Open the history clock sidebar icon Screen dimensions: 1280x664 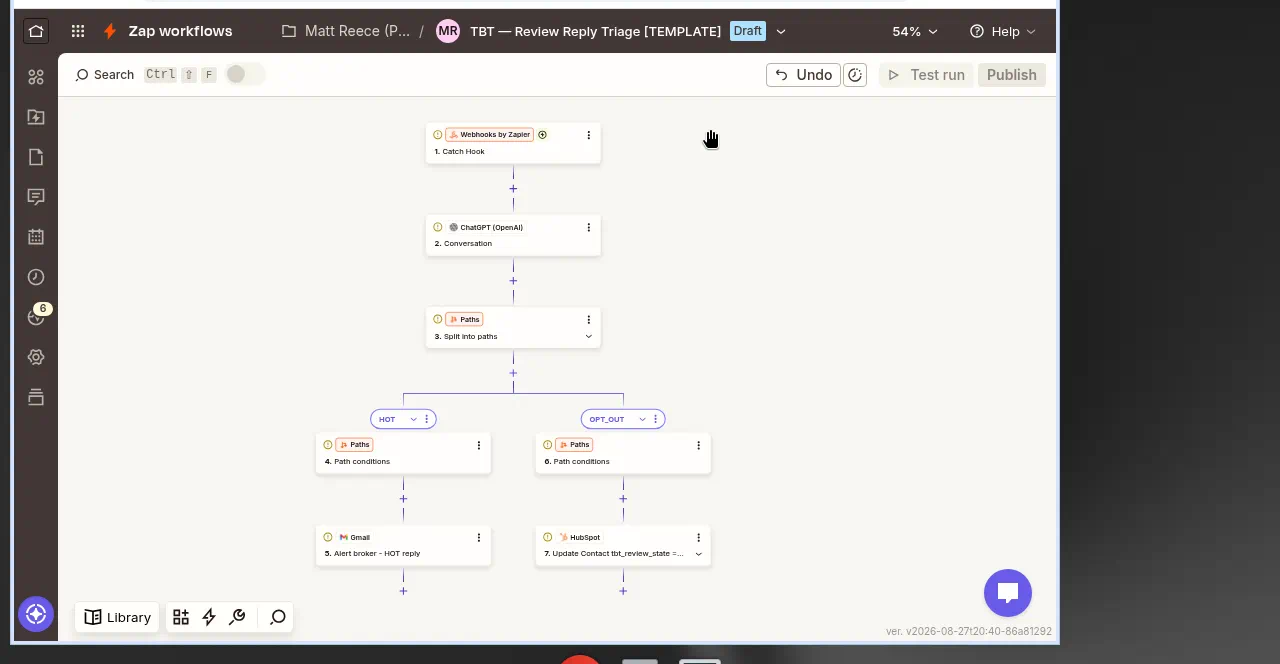(x=36, y=277)
